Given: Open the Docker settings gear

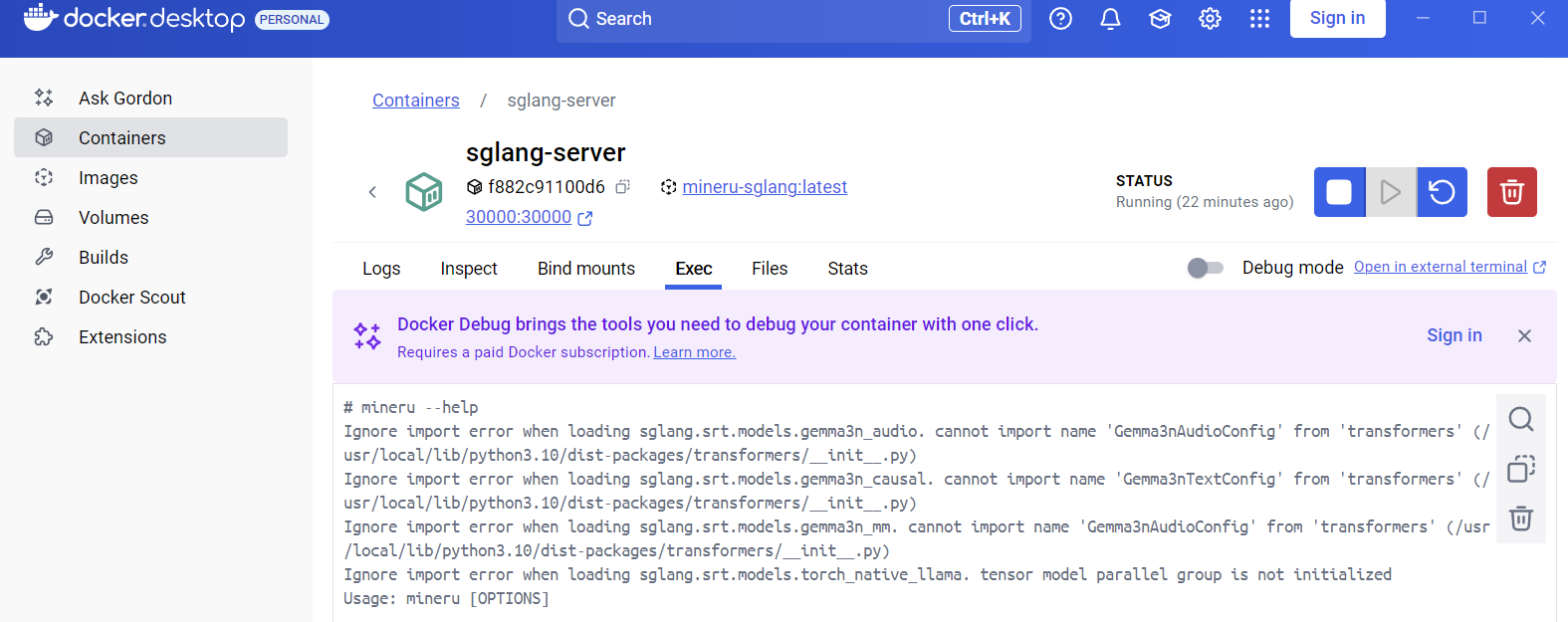Looking at the screenshot, I should pos(1210,19).
